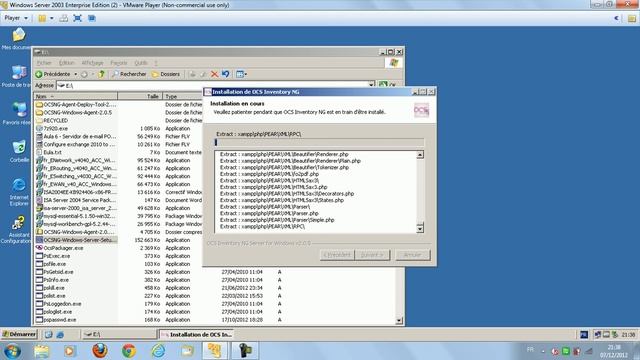Open Fichier menu in Explorer window
Viewport: 640px width, 360px height.
(x=44, y=63)
